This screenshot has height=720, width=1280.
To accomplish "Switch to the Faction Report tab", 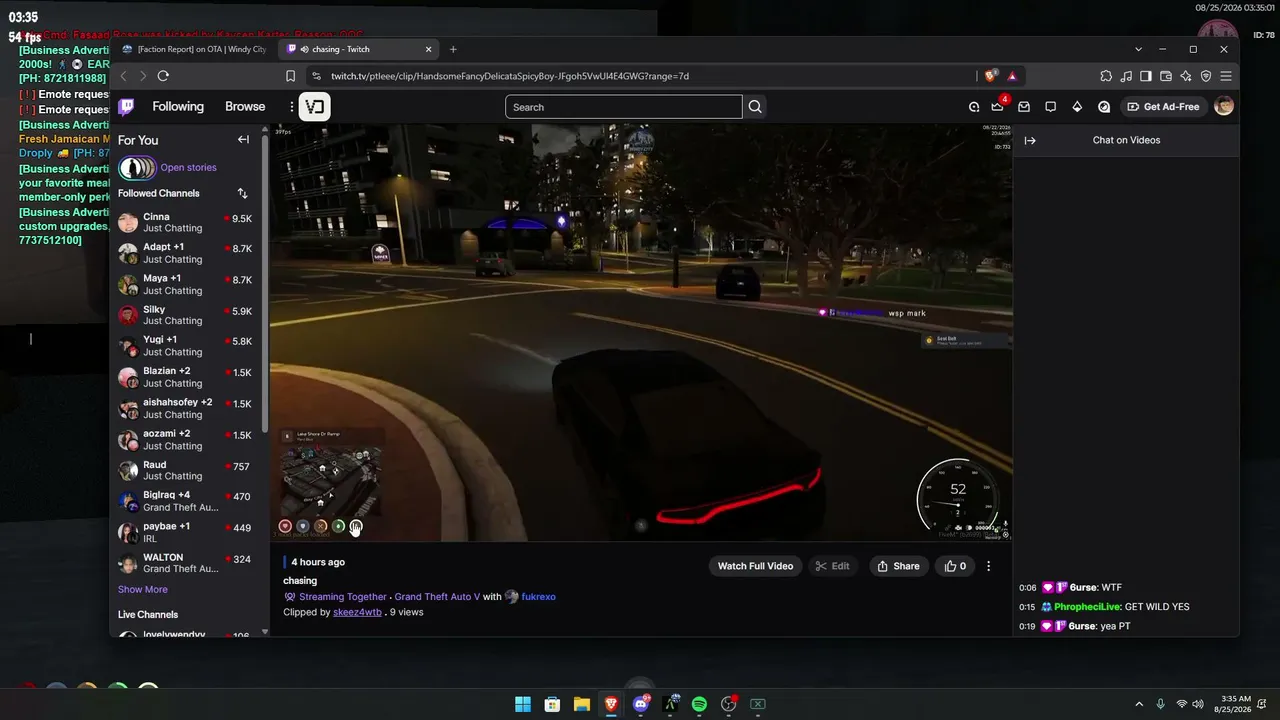I will pyautogui.click(x=194, y=49).
